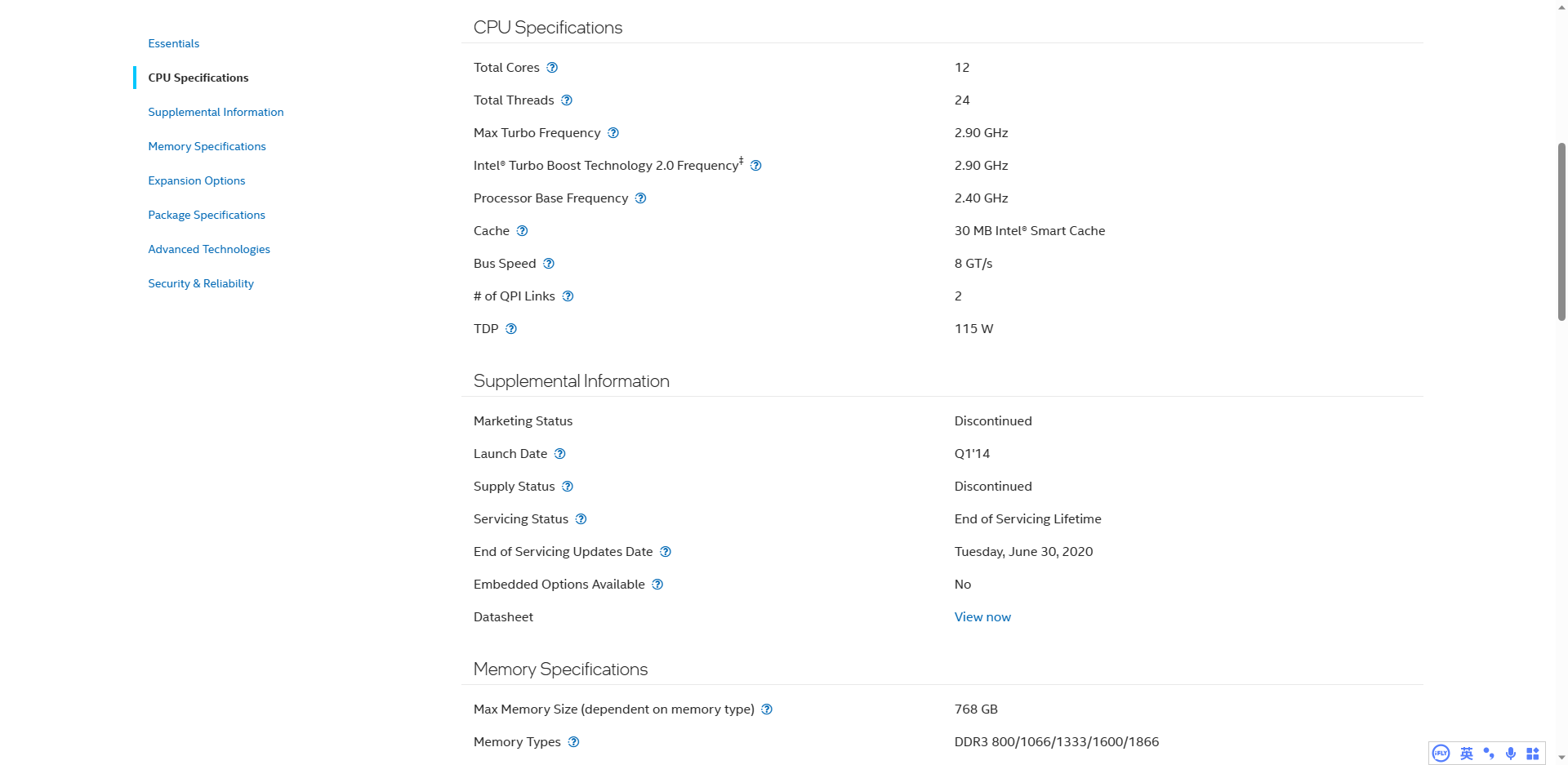The width and height of the screenshot is (1568, 765).
Task: Open the help icon beside Total Cores
Action: (552, 68)
